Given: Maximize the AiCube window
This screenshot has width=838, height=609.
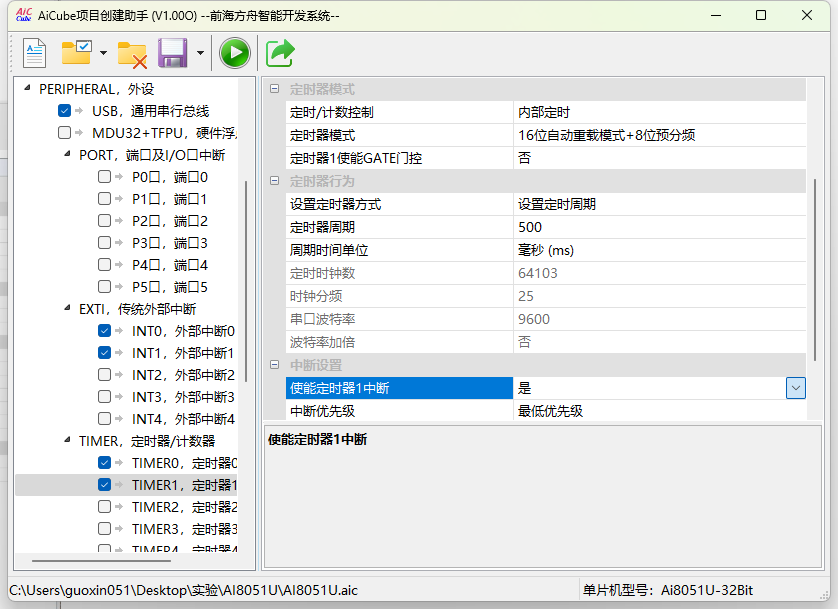Looking at the screenshot, I should pos(761,15).
